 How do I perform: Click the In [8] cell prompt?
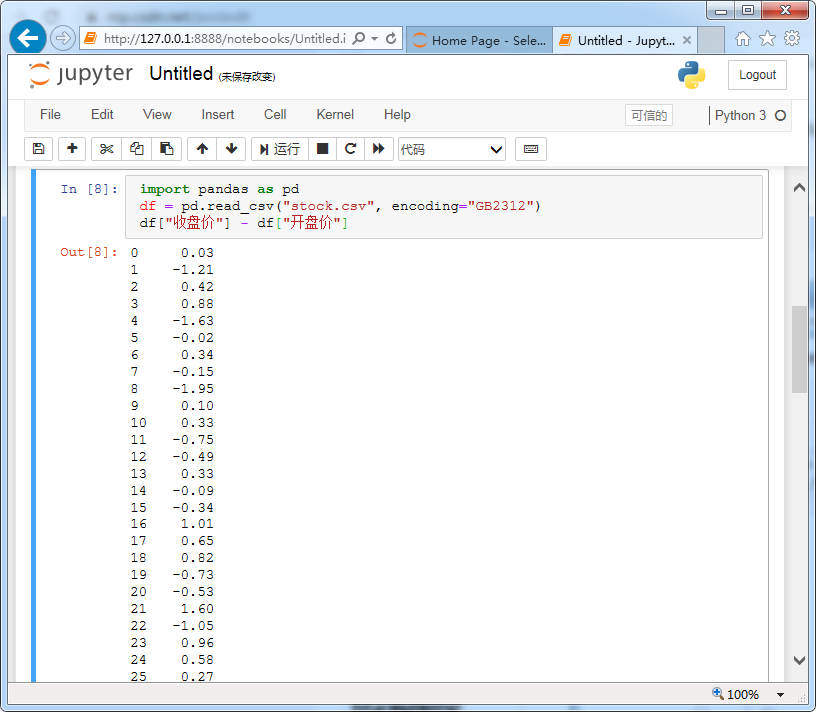[89, 189]
